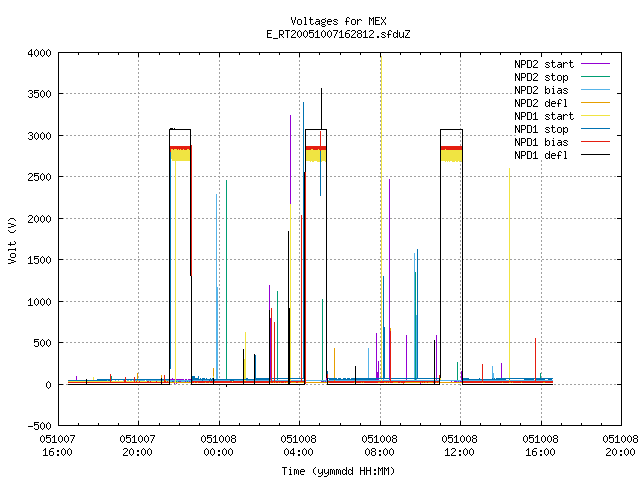This screenshot has height=480, width=640.
Task: Select the 'NPD1 defl' legend label
Action: 541,156
